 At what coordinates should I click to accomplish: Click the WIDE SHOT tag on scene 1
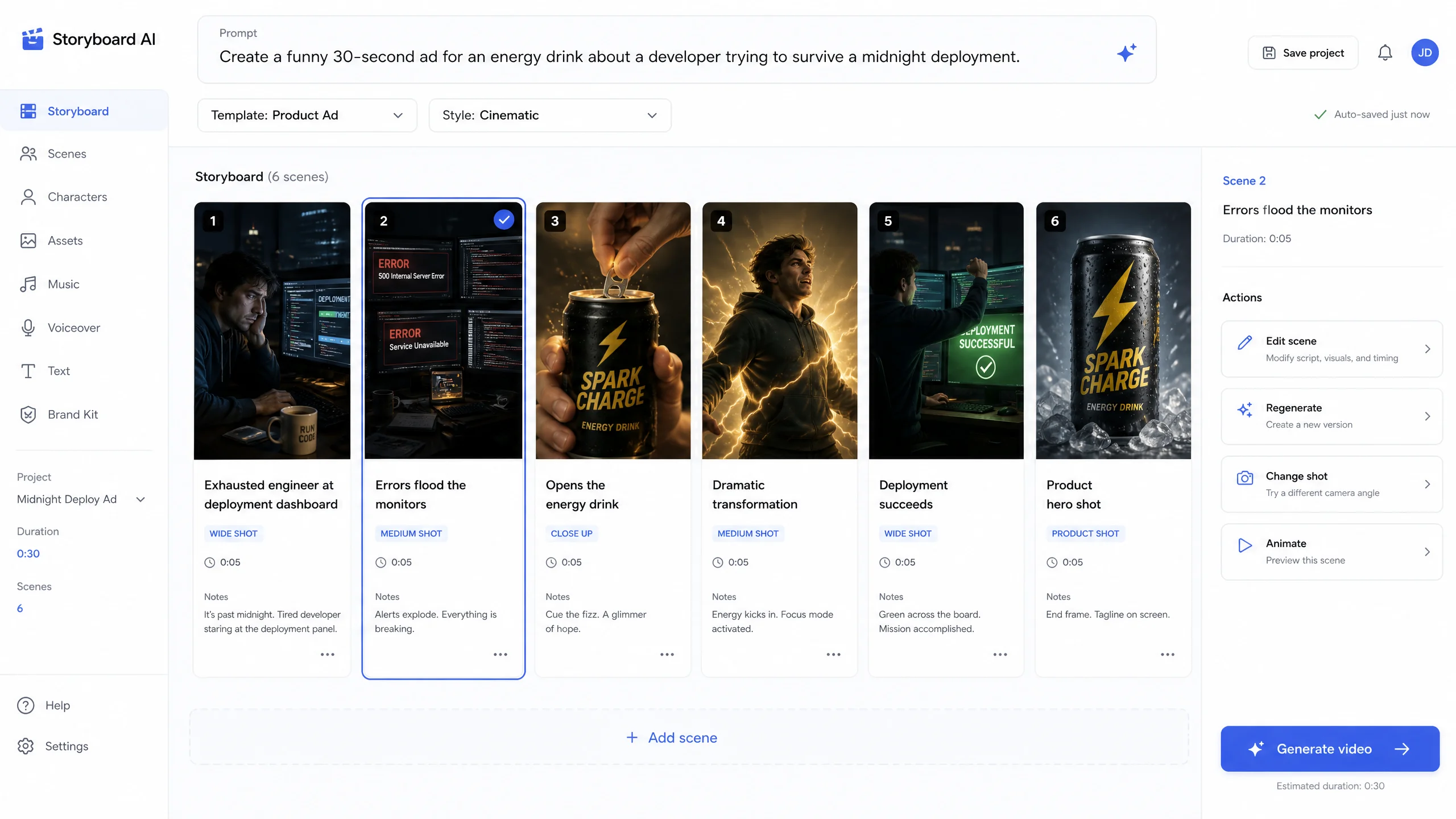coord(233,533)
